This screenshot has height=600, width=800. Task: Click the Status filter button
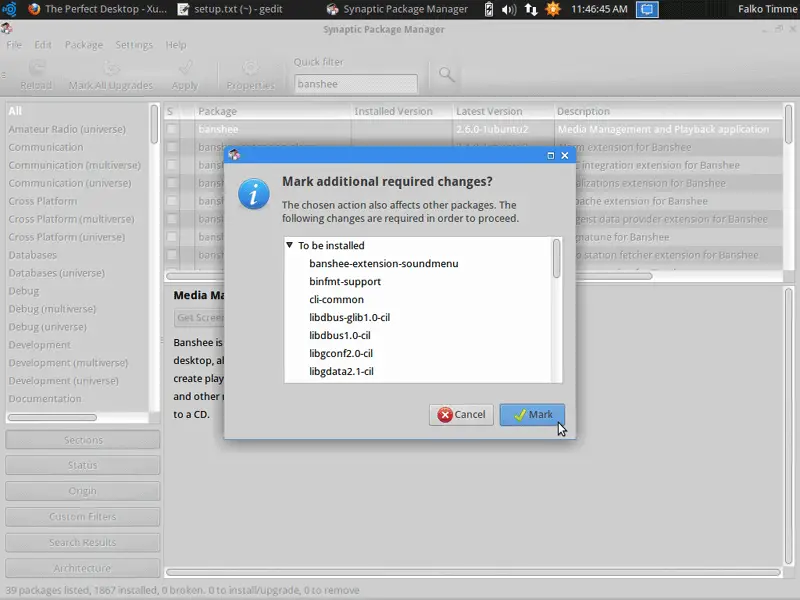click(83, 465)
